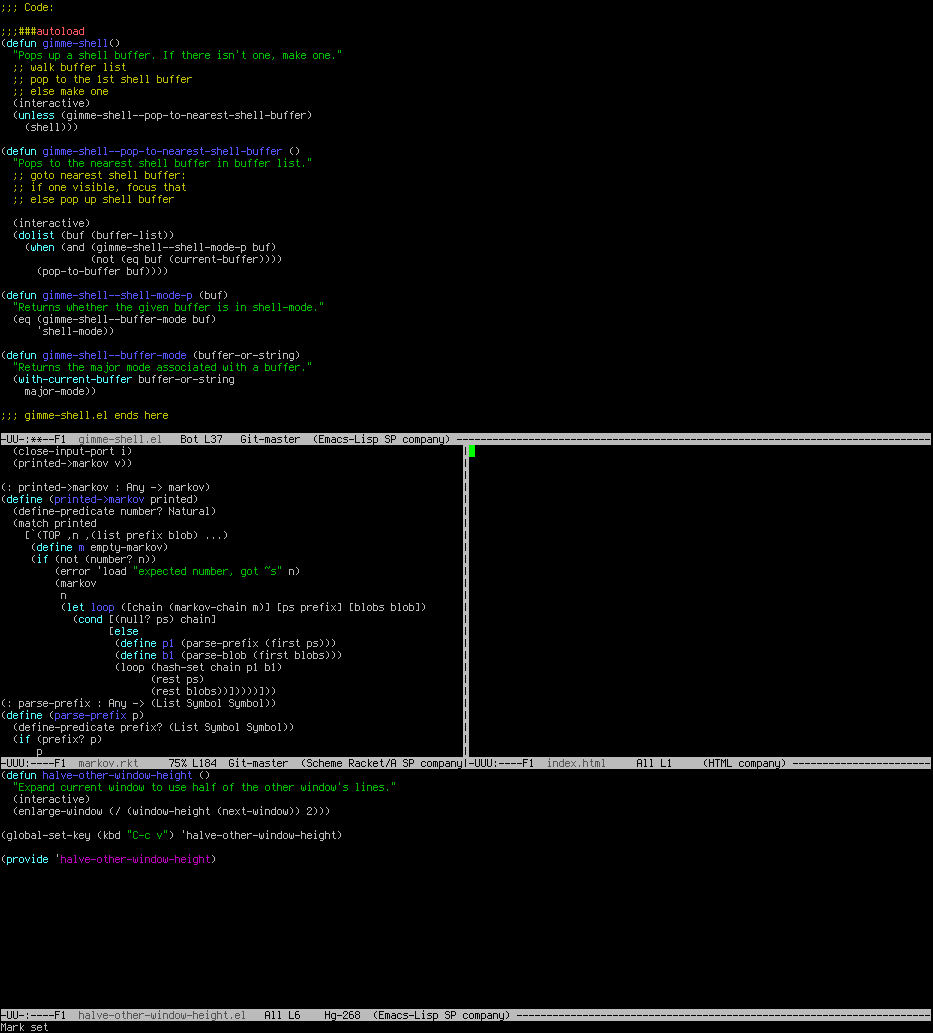Click buffer name gimme-shell.el in mode line
The width and height of the screenshot is (933, 1033).
(120, 439)
